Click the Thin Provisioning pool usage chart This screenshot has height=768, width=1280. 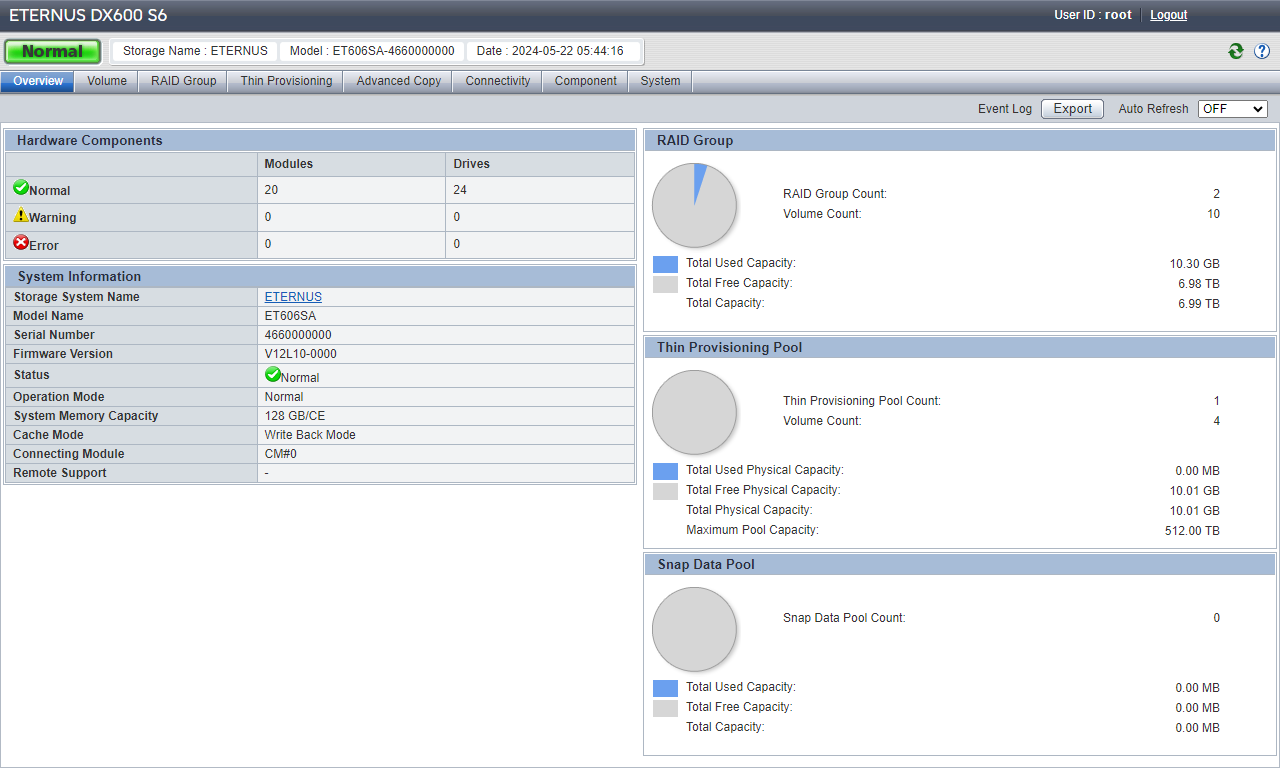click(694, 412)
